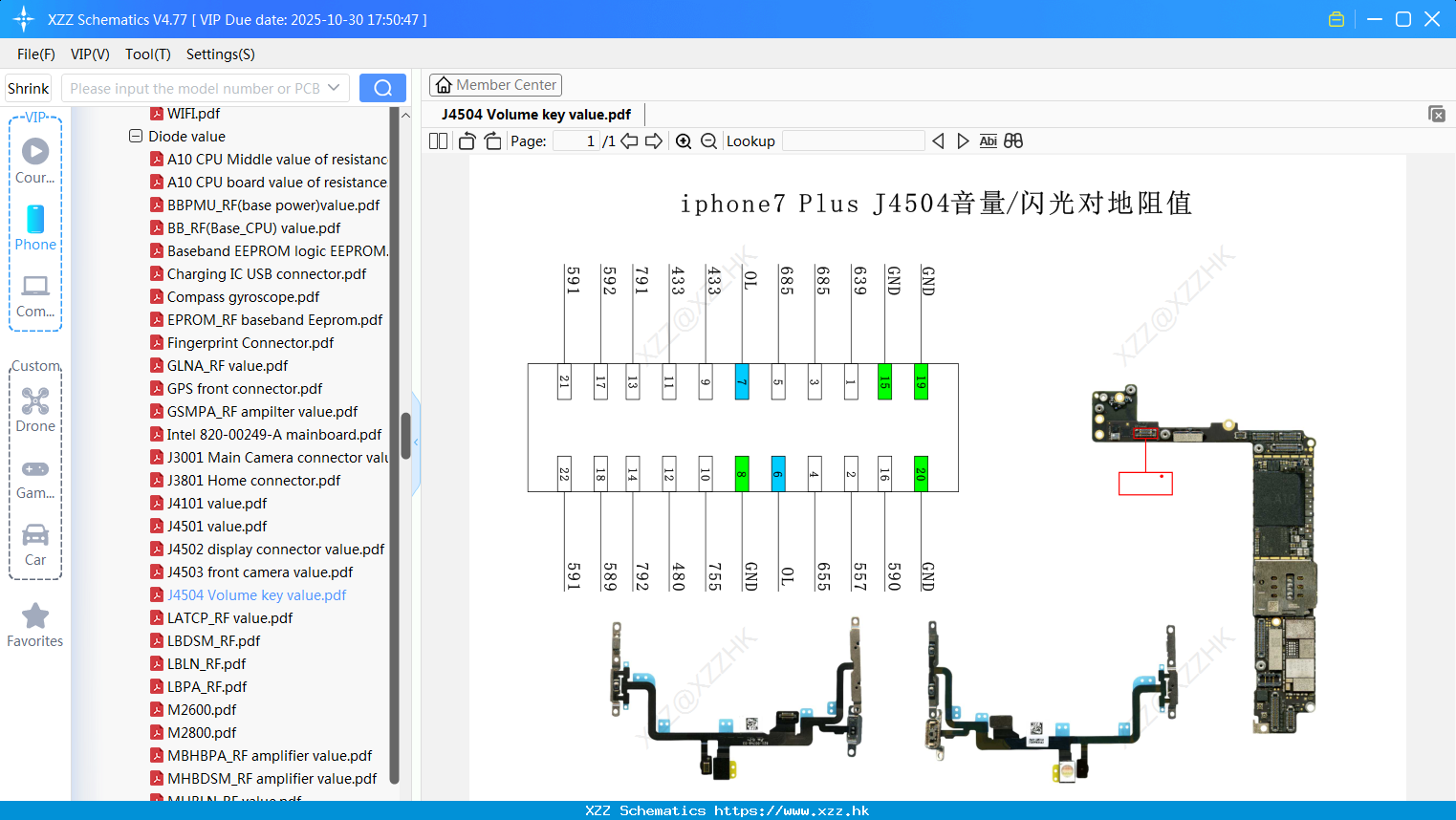The height and width of the screenshot is (820, 1456).
Task: Open LATCP_RF value.pdf
Action: pyautogui.click(x=222, y=618)
